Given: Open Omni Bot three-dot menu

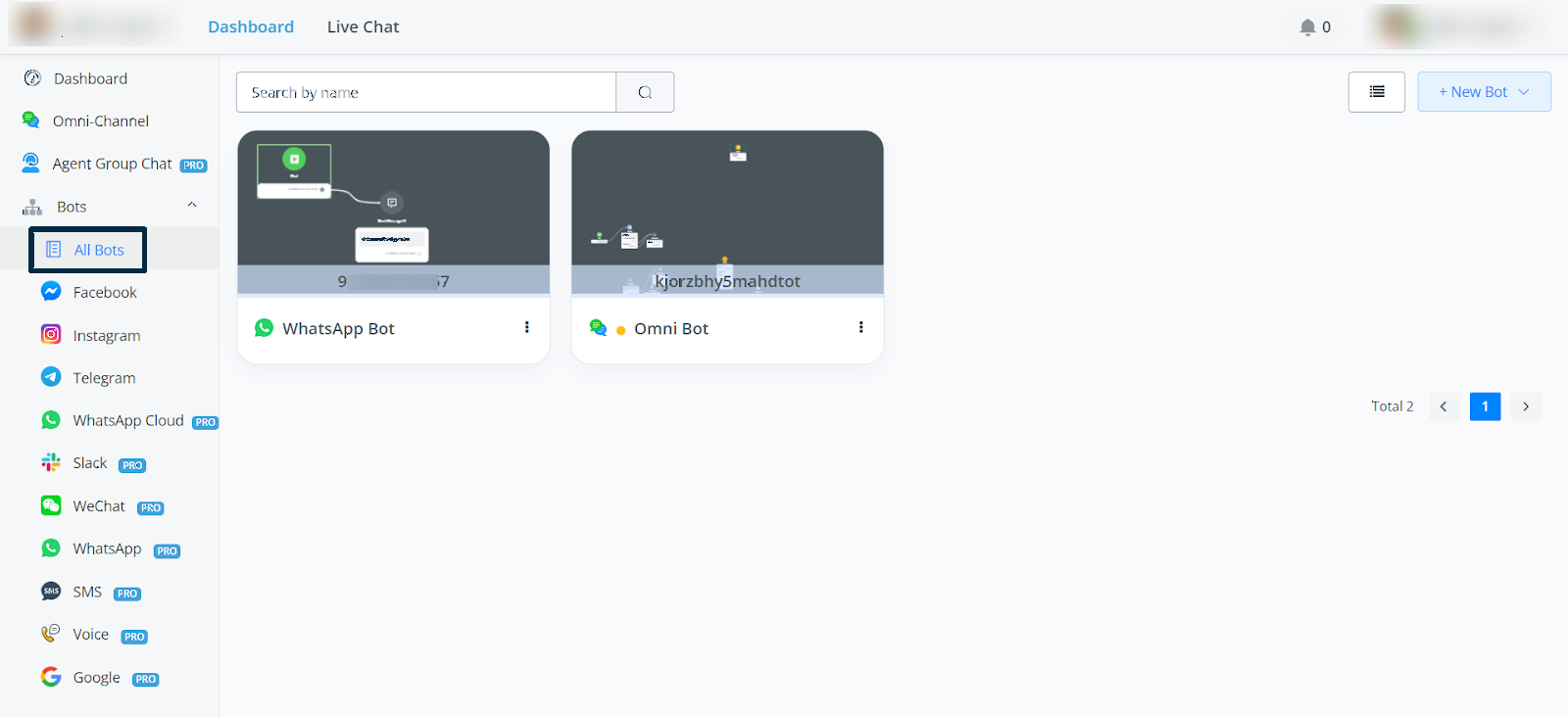Looking at the screenshot, I should click(861, 327).
